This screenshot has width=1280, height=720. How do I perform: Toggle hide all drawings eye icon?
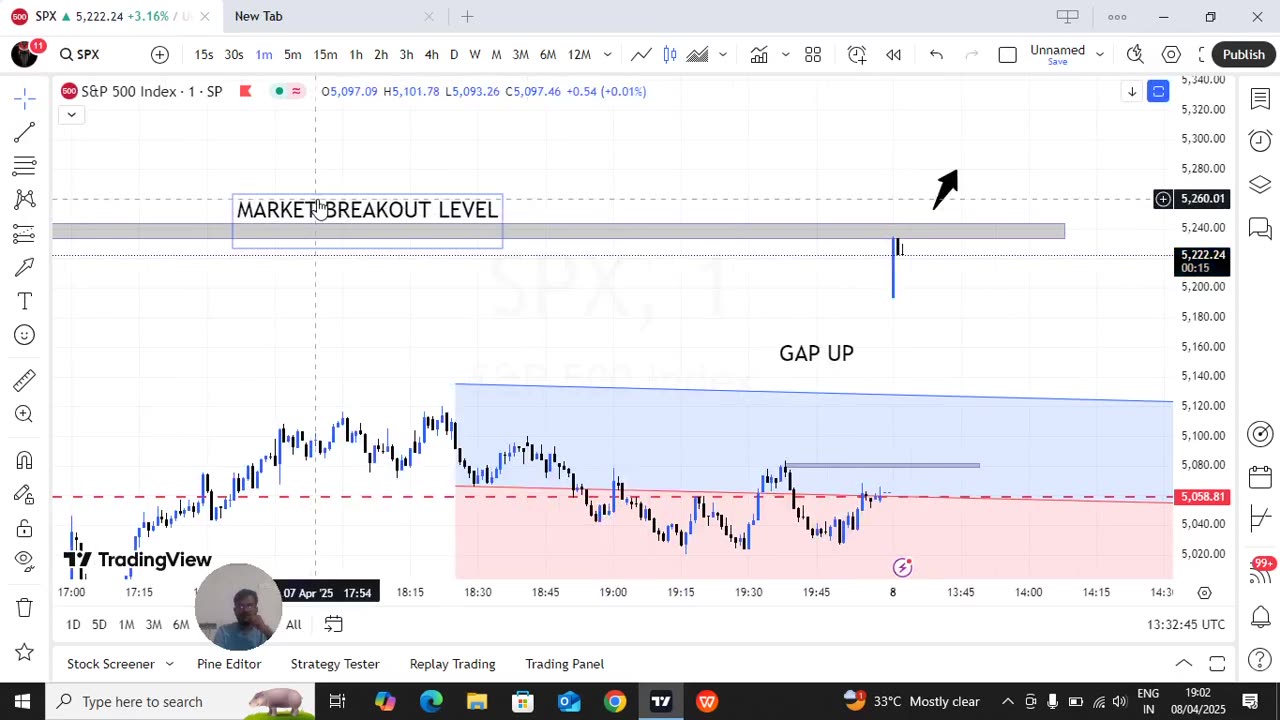[25, 561]
